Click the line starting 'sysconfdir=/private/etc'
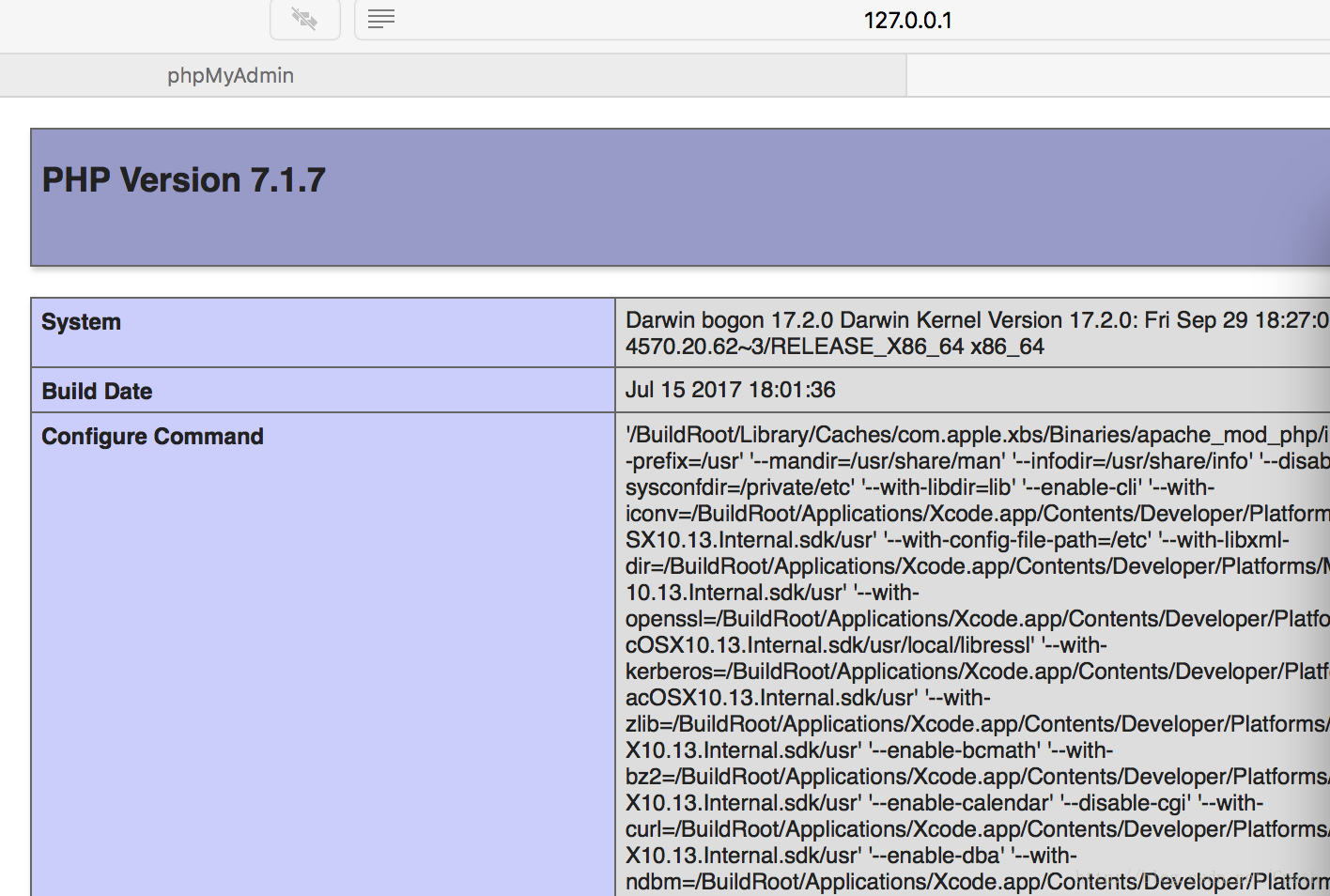 [x=920, y=487]
